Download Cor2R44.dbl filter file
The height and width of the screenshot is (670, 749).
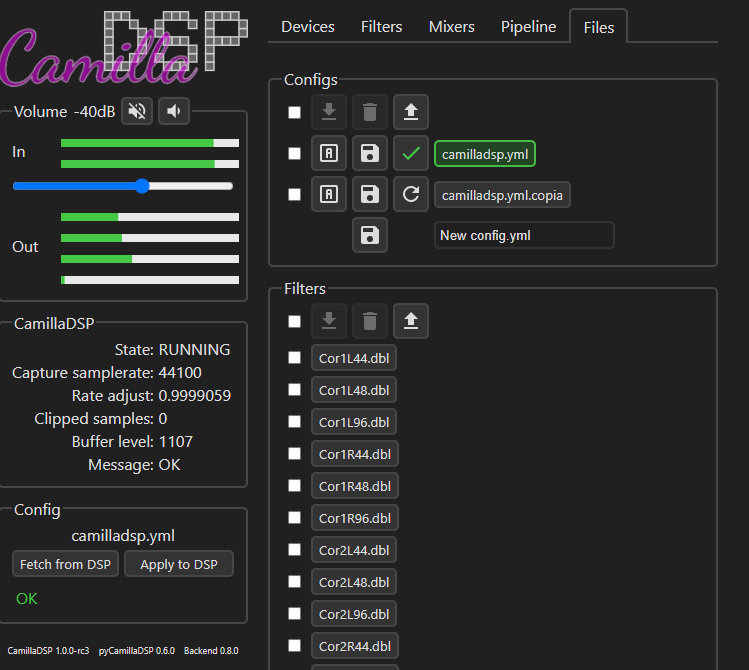355,646
